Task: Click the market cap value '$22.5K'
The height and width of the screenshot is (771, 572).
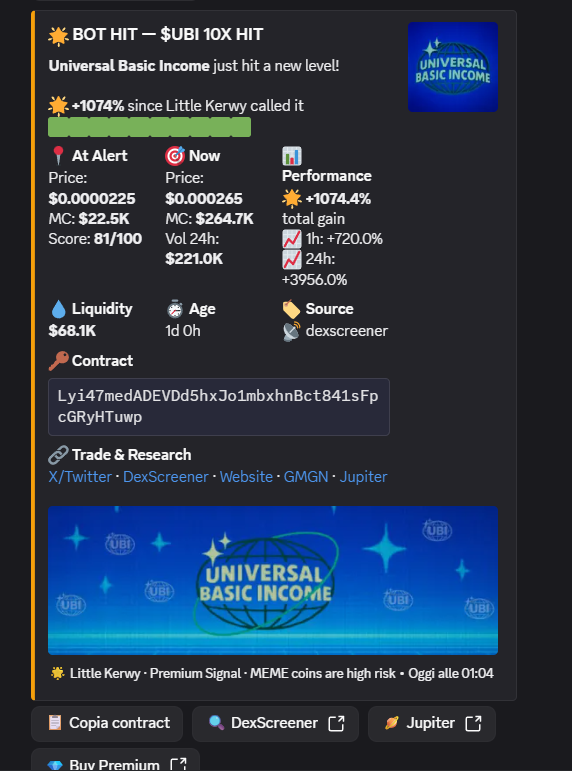Action: point(104,219)
